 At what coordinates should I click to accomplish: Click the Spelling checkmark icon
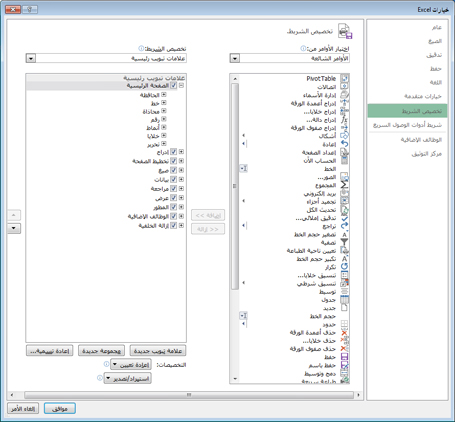click(x=344, y=218)
